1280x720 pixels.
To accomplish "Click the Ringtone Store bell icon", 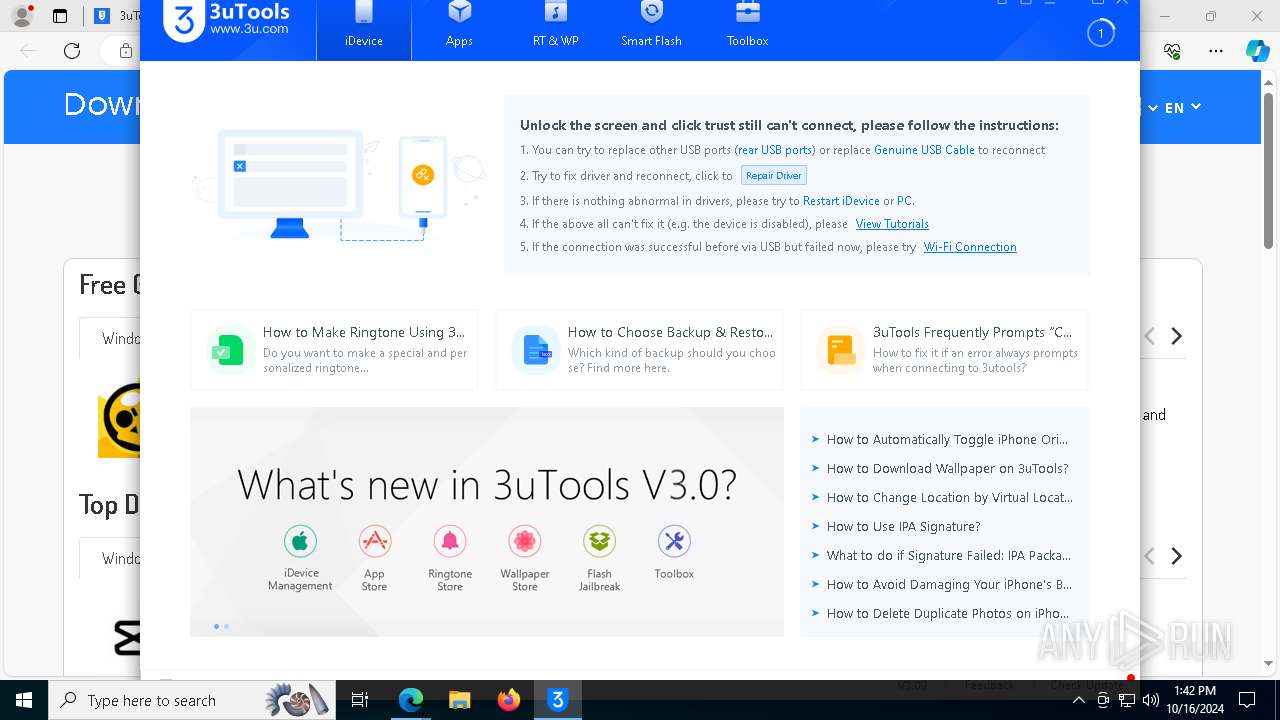I will (450, 541).
